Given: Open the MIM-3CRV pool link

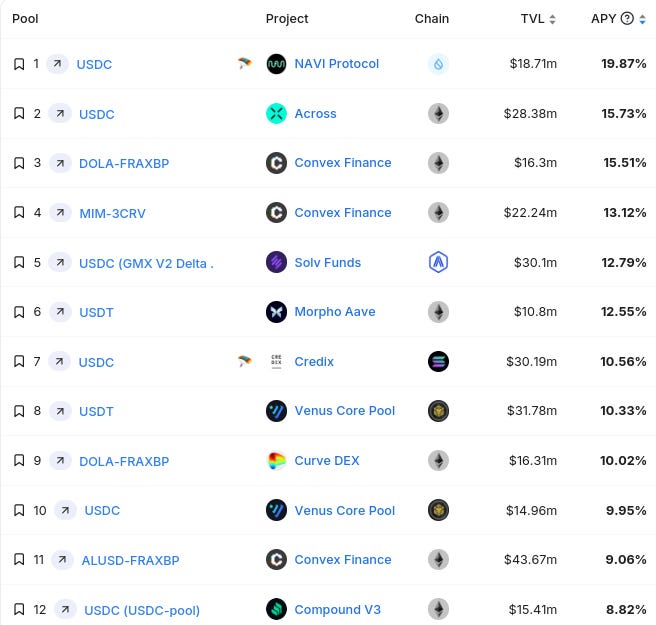Looking at the screenshot, I should [x=113, y=213].
